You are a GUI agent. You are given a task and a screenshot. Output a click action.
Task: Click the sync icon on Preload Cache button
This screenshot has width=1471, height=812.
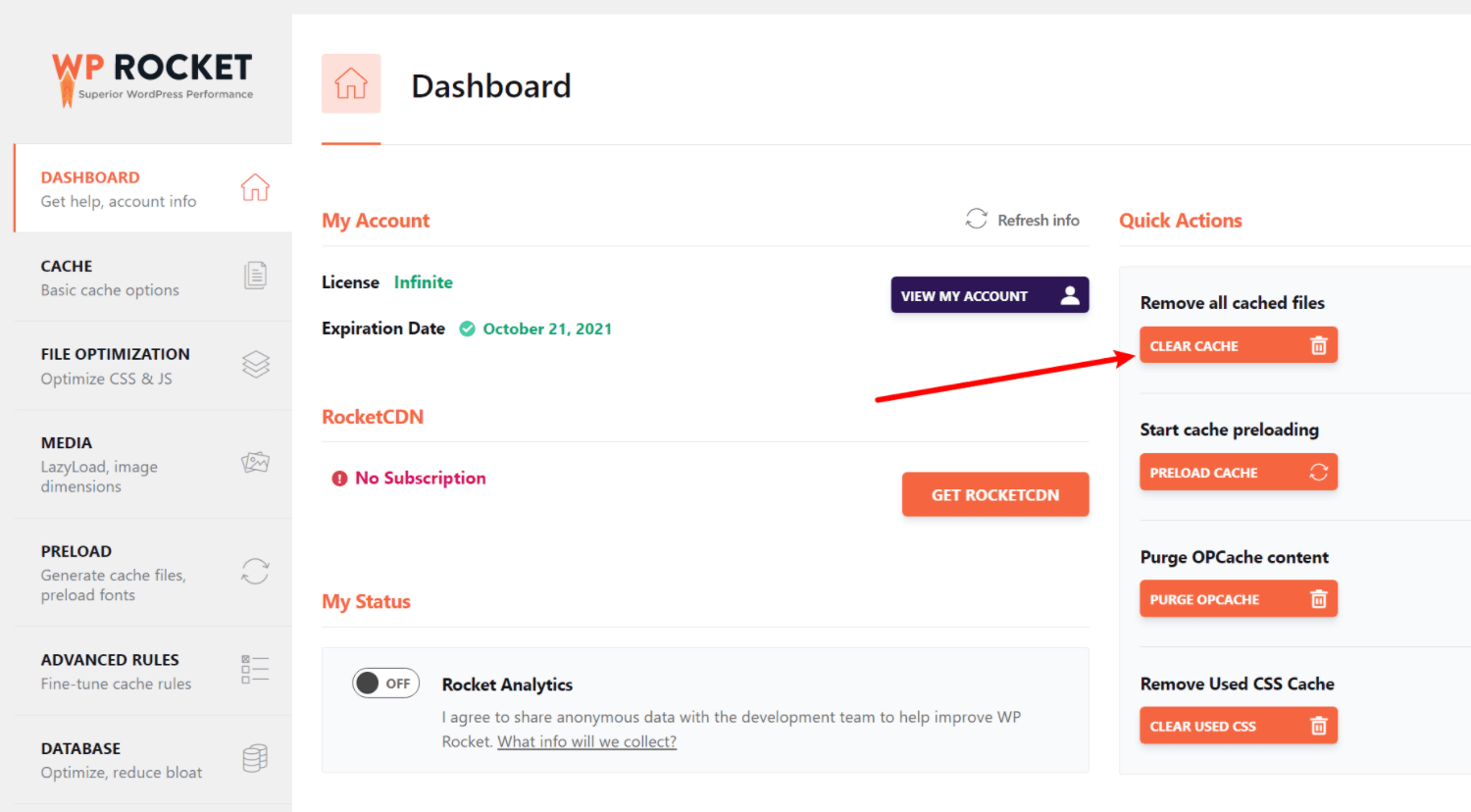(1319, 472)
